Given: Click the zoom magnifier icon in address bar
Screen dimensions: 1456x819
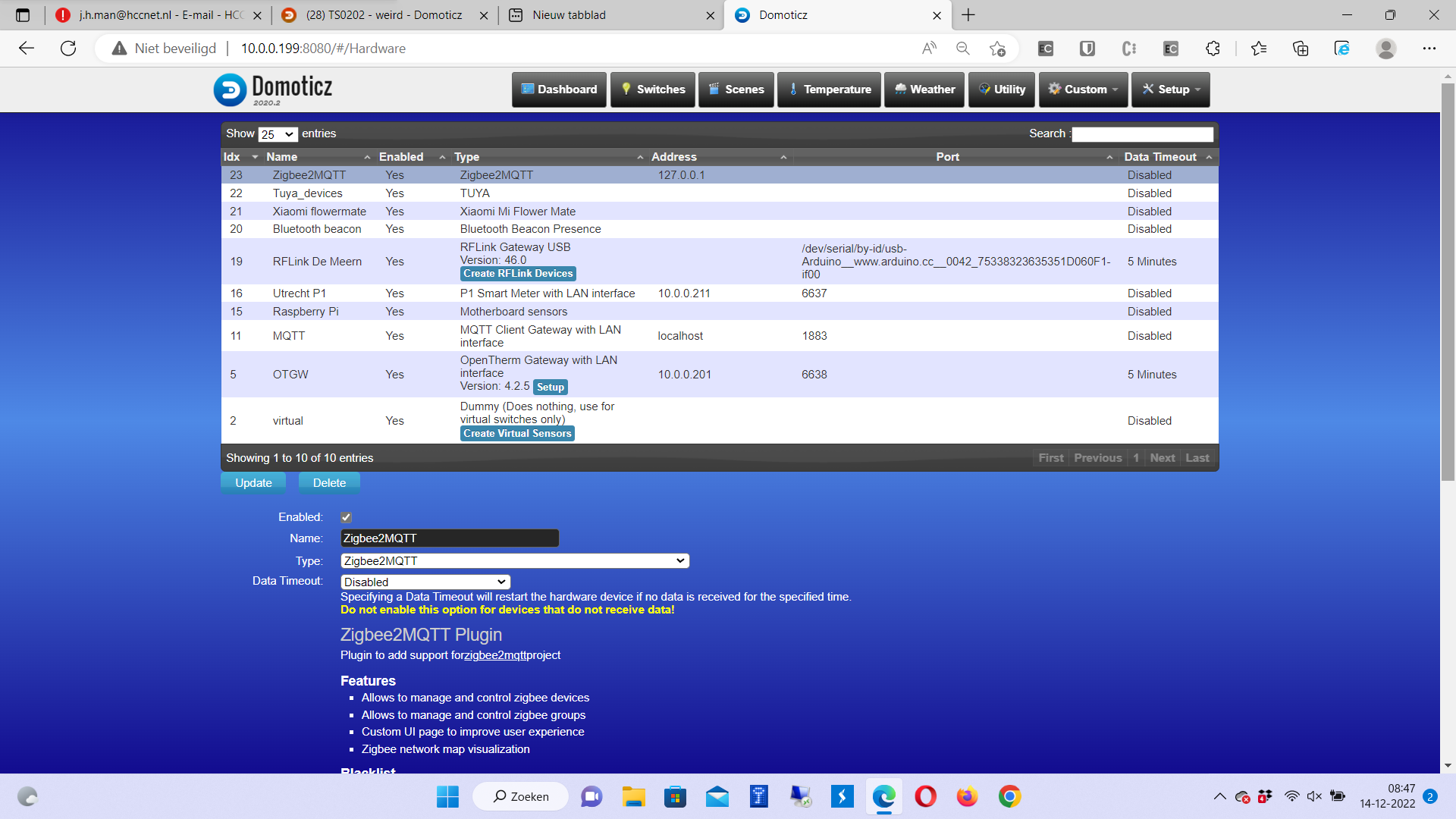Looking at the screenshot, I should point(963,49).
